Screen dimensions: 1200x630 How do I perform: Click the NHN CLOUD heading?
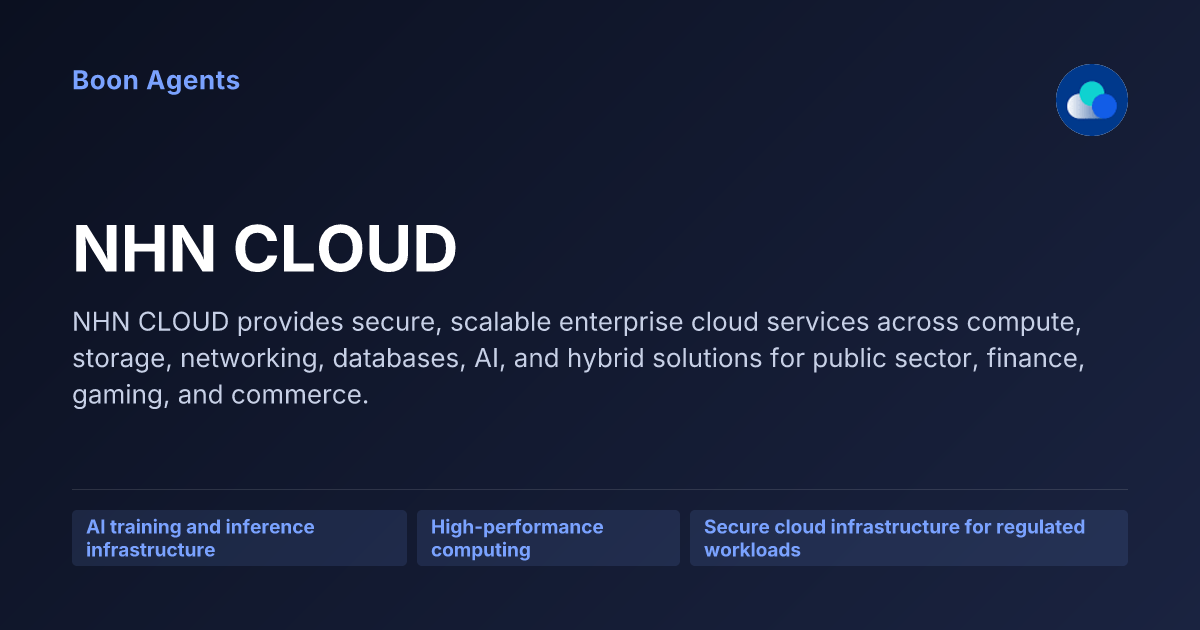pyautogui.click(x=265, y=249)
